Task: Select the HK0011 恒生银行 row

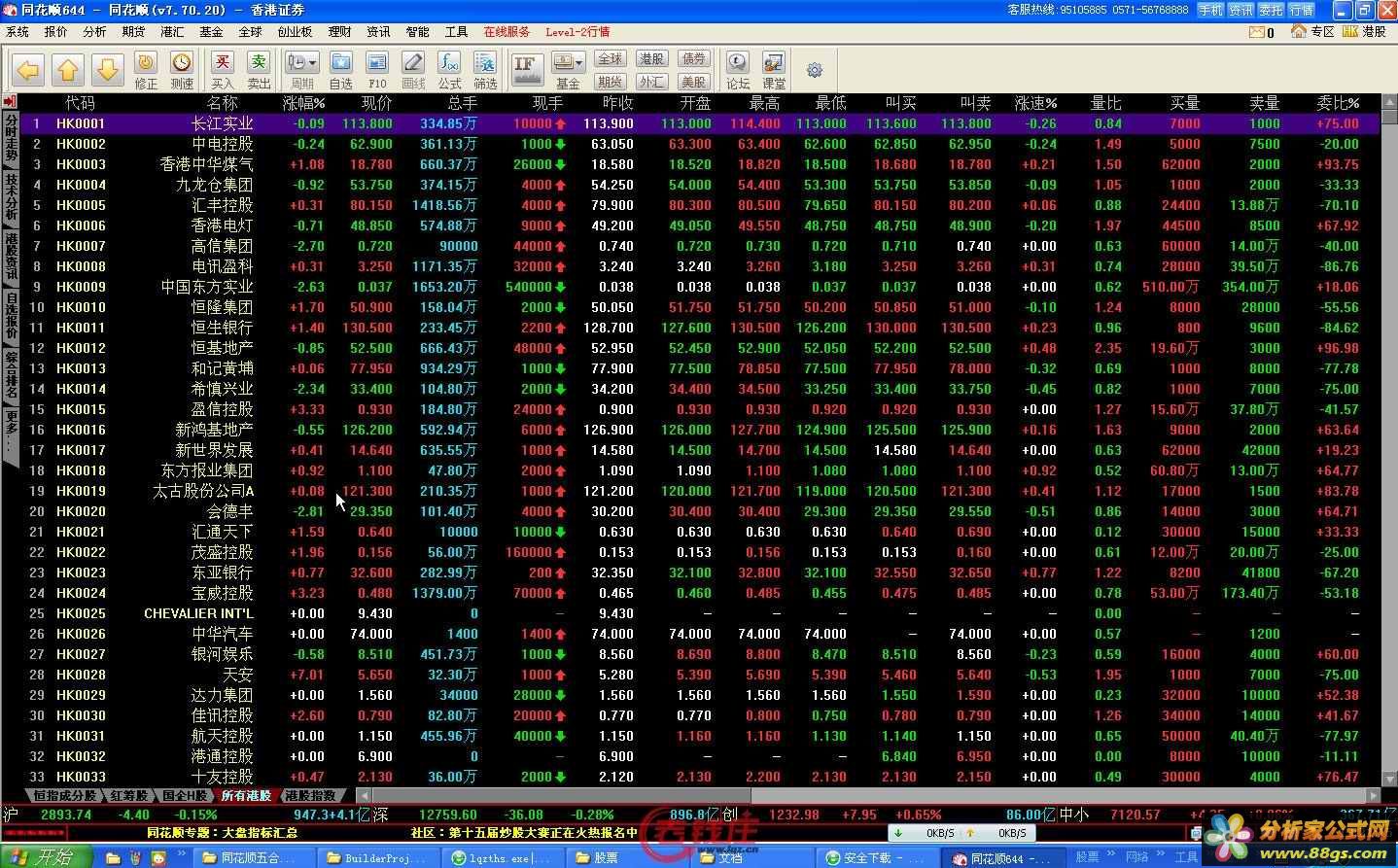Action: pyautogui.click(x=699, y=328)
